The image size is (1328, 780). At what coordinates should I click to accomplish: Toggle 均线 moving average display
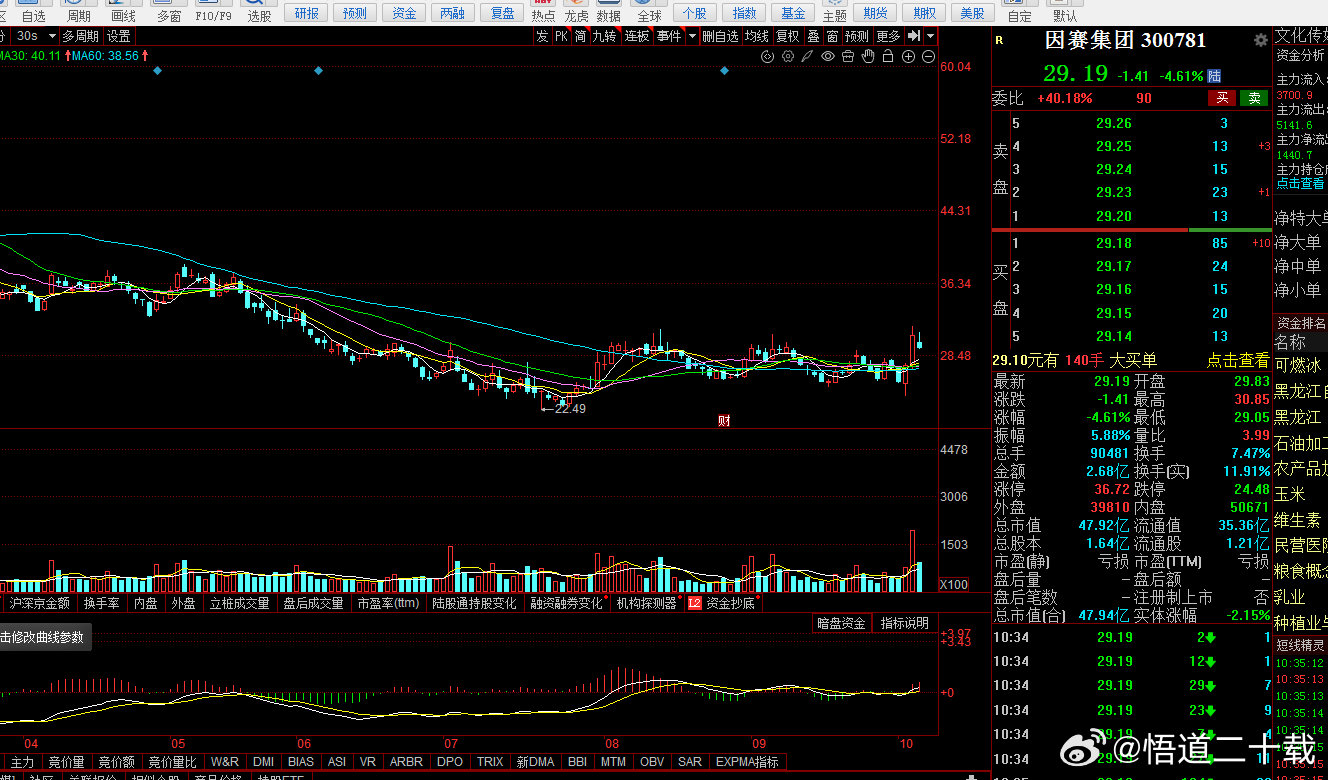[757, 36]
